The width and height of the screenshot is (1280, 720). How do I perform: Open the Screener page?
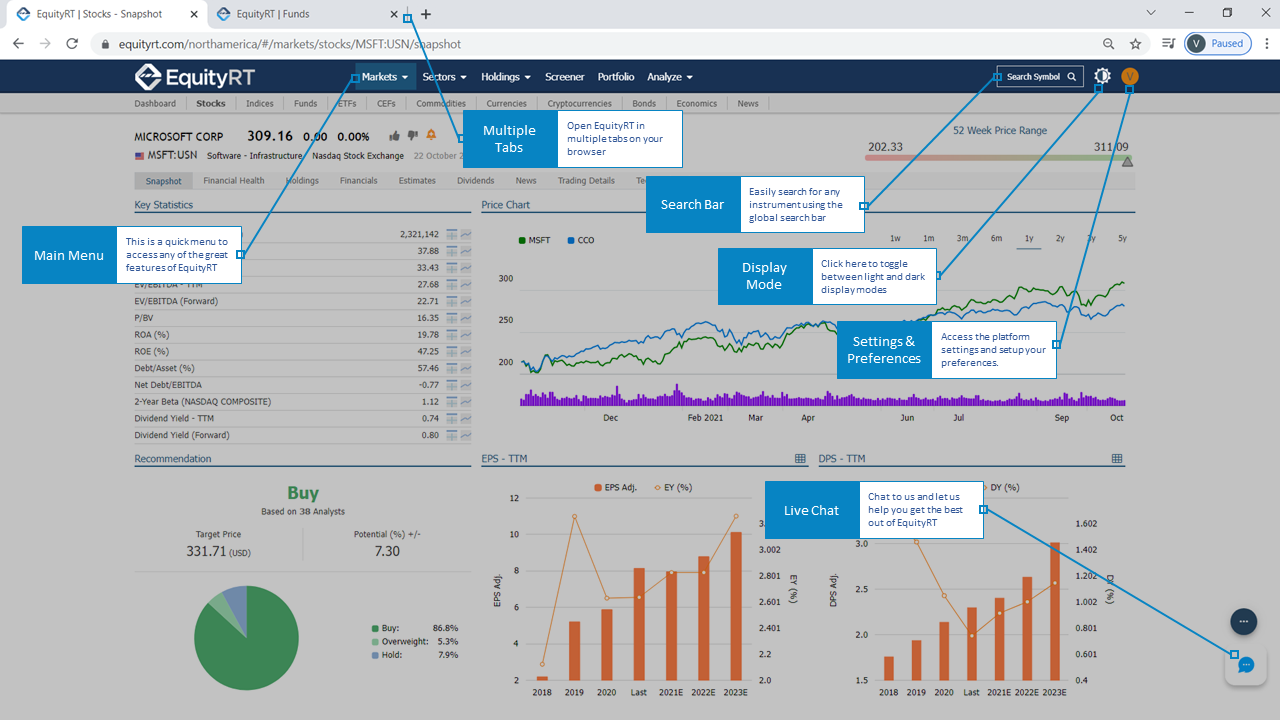565,77
